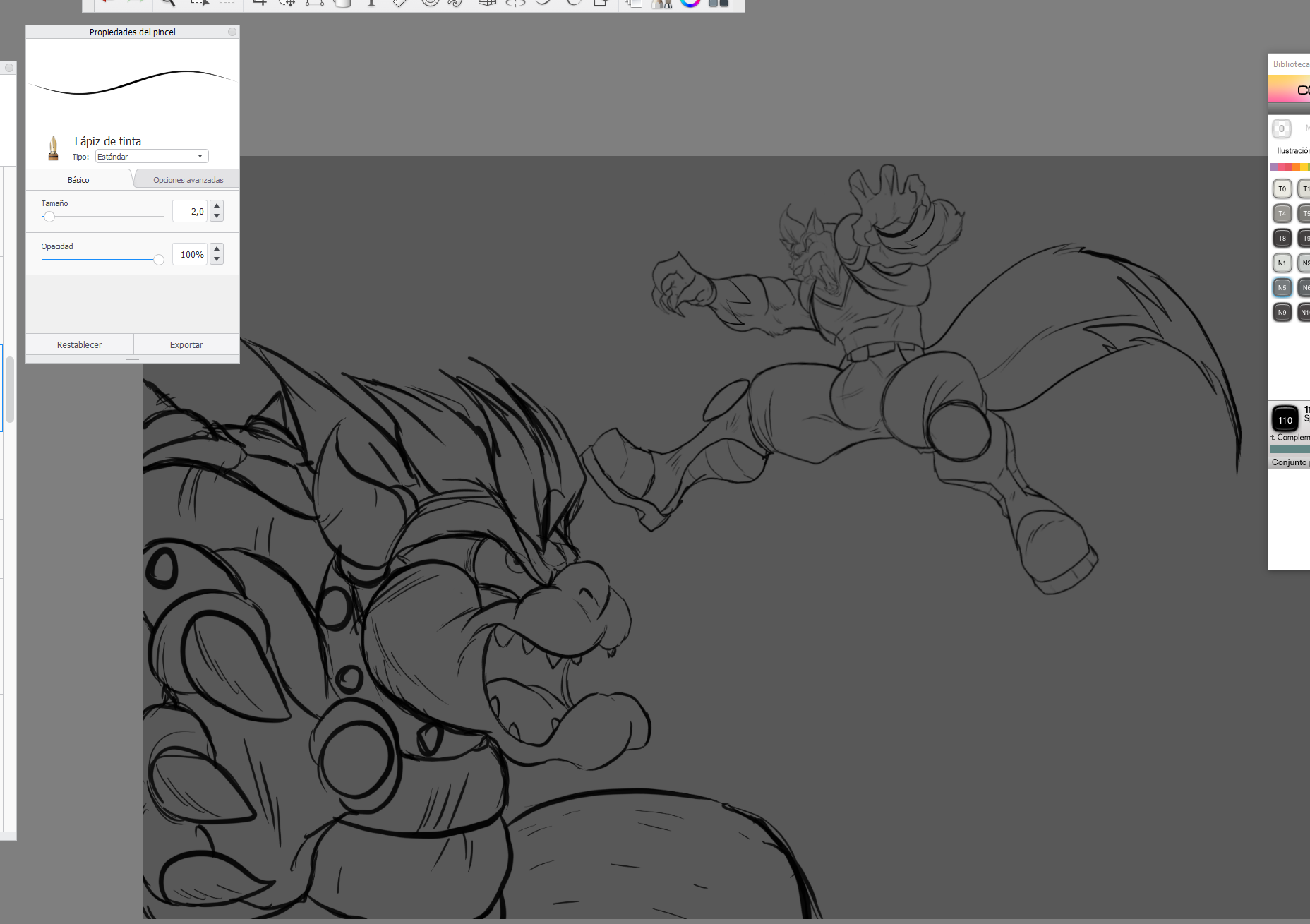Enable the perspective grid guide
The width and height of the screenshot is (1310, 924).
486,3
